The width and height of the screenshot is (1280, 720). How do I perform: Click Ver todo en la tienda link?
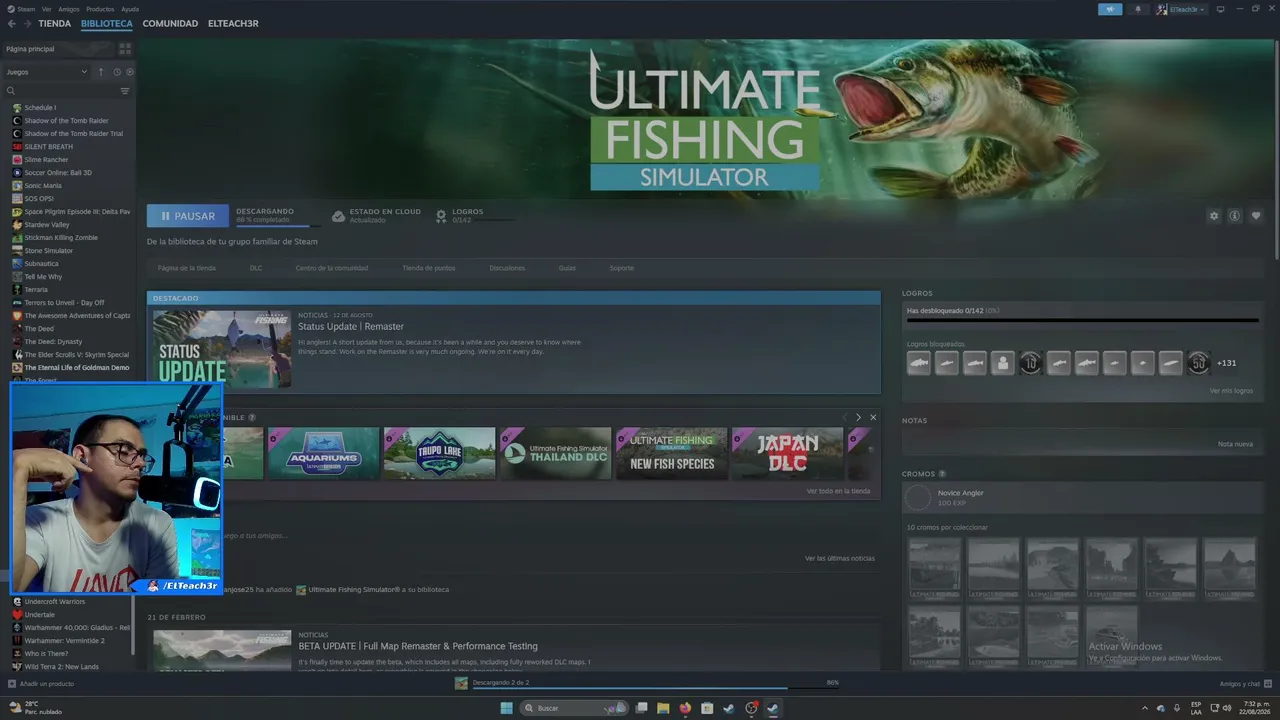838,491
